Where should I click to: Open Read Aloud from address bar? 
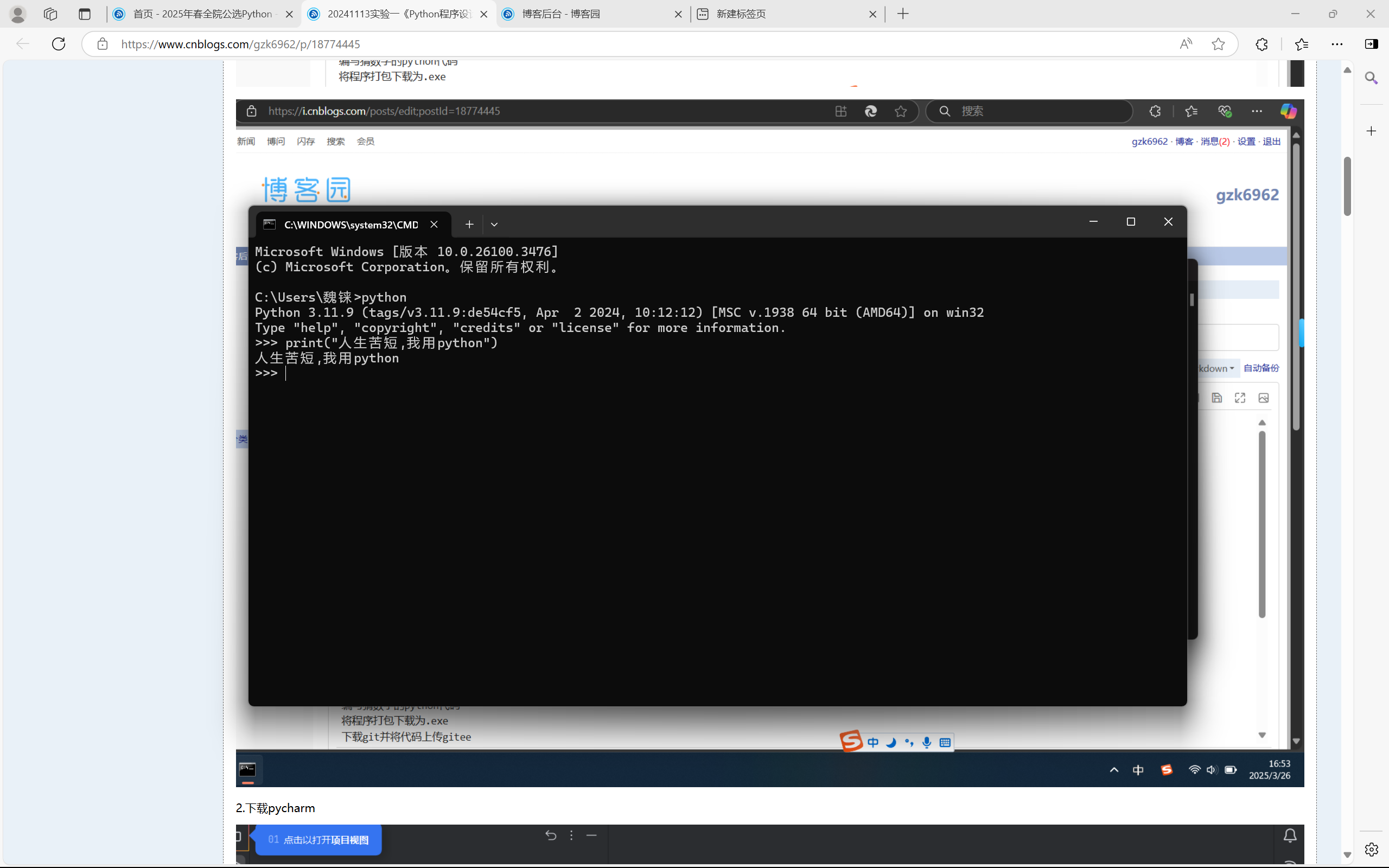coord(1186,43)
